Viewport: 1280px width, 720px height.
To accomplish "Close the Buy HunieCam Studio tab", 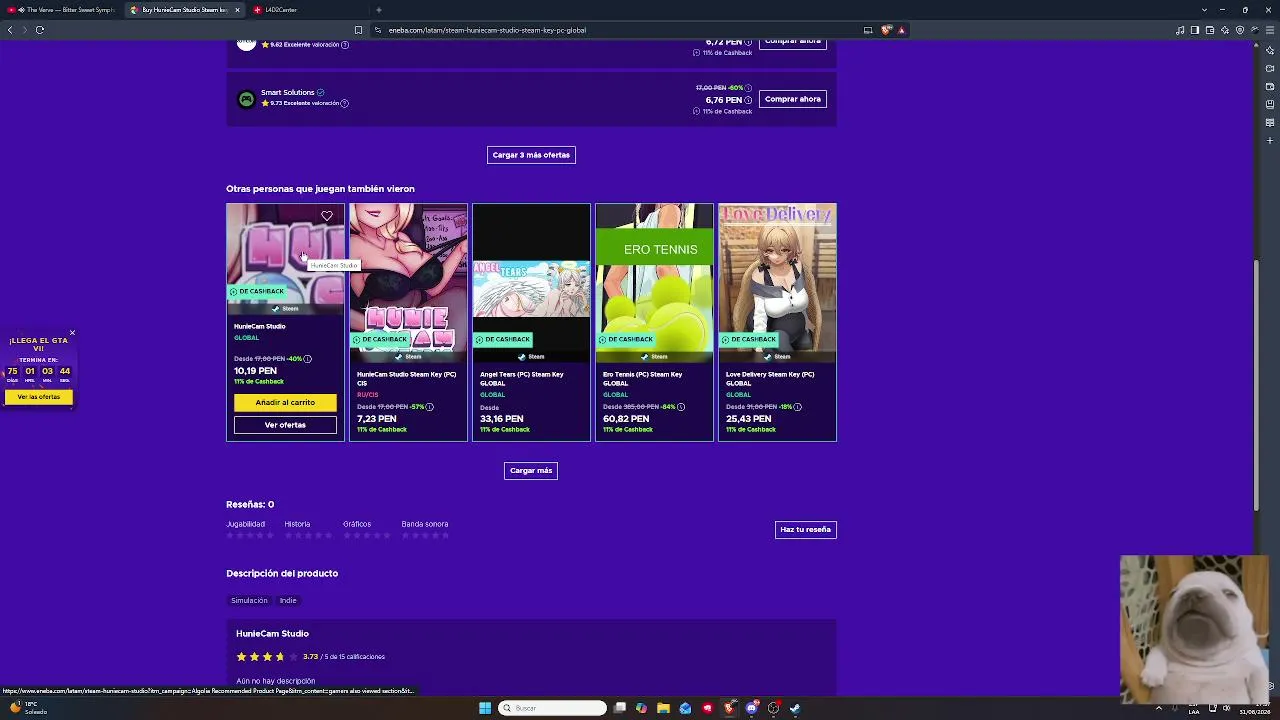I will pos(237,10).
